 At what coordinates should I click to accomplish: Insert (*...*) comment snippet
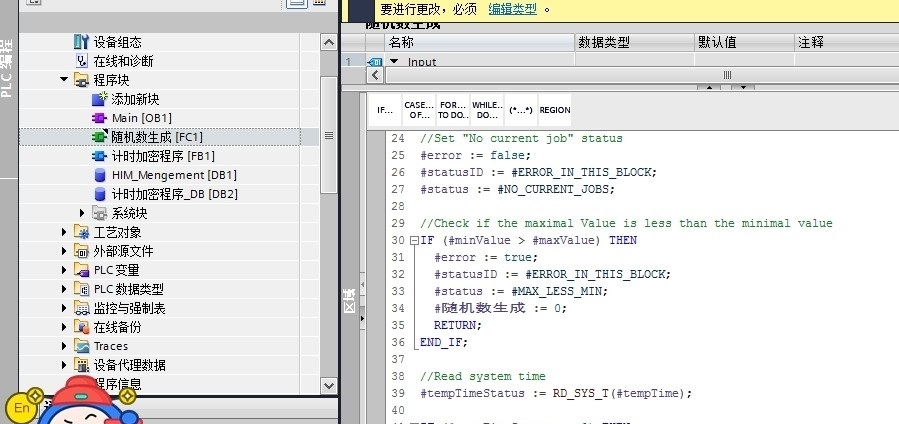tap(521, 110)
